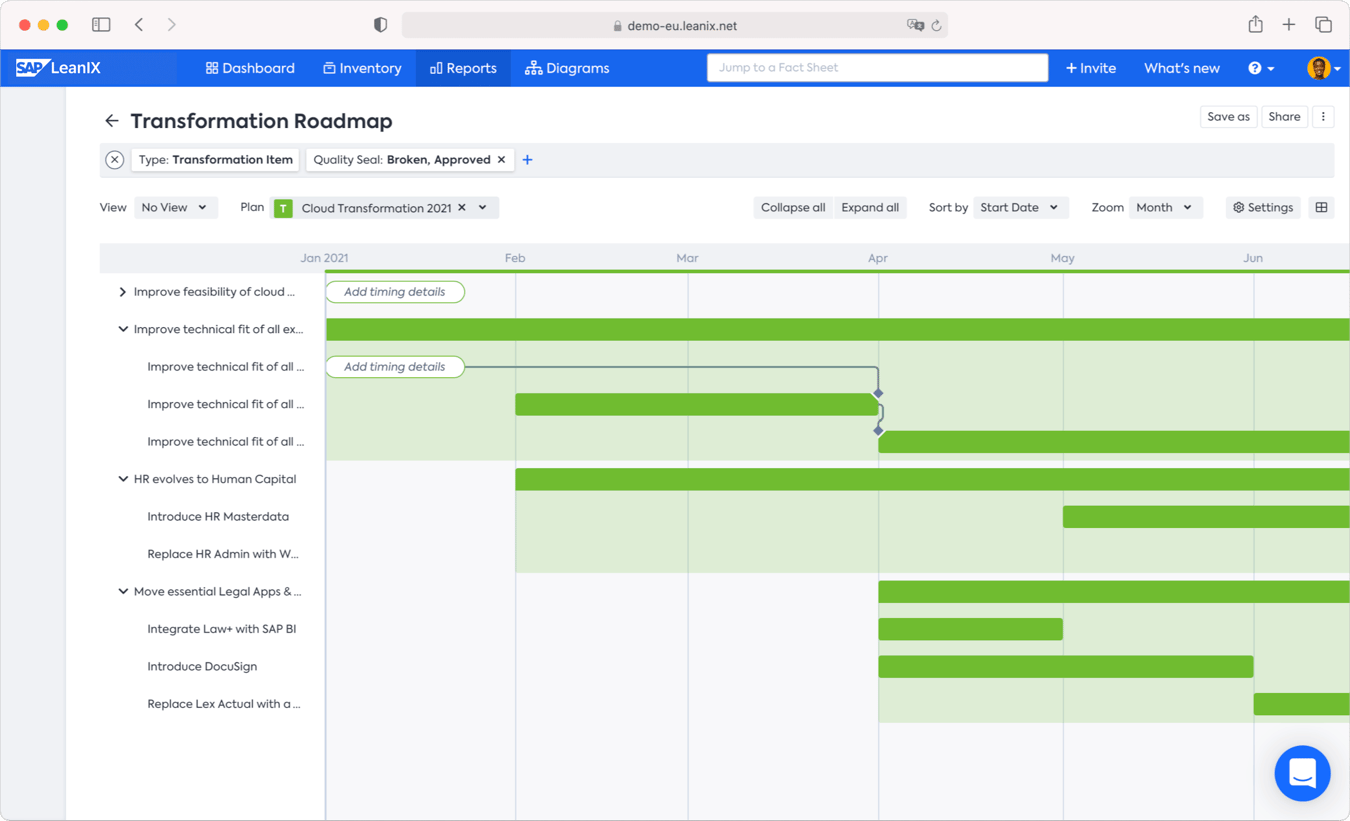Add a new filter with plus icon
1350x821 pixels.
point(527,160)
